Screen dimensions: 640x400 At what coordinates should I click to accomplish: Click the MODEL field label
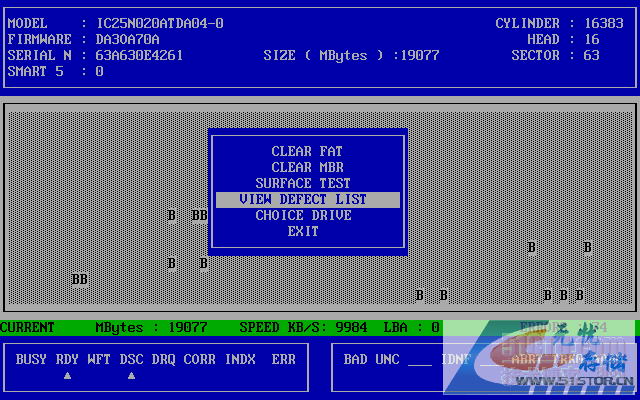click(27, 23)
